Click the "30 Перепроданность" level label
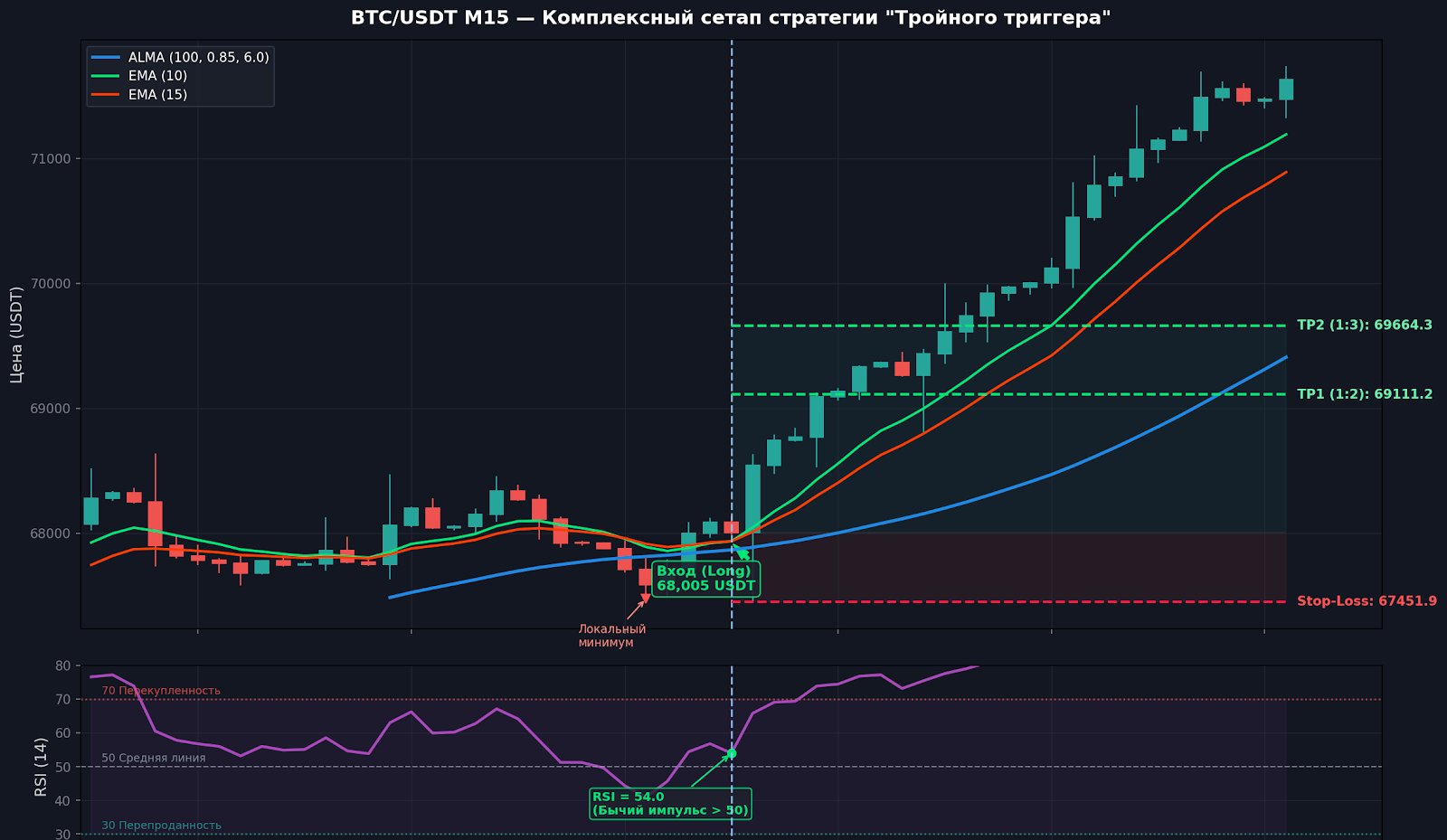 [x=161, y=826]
